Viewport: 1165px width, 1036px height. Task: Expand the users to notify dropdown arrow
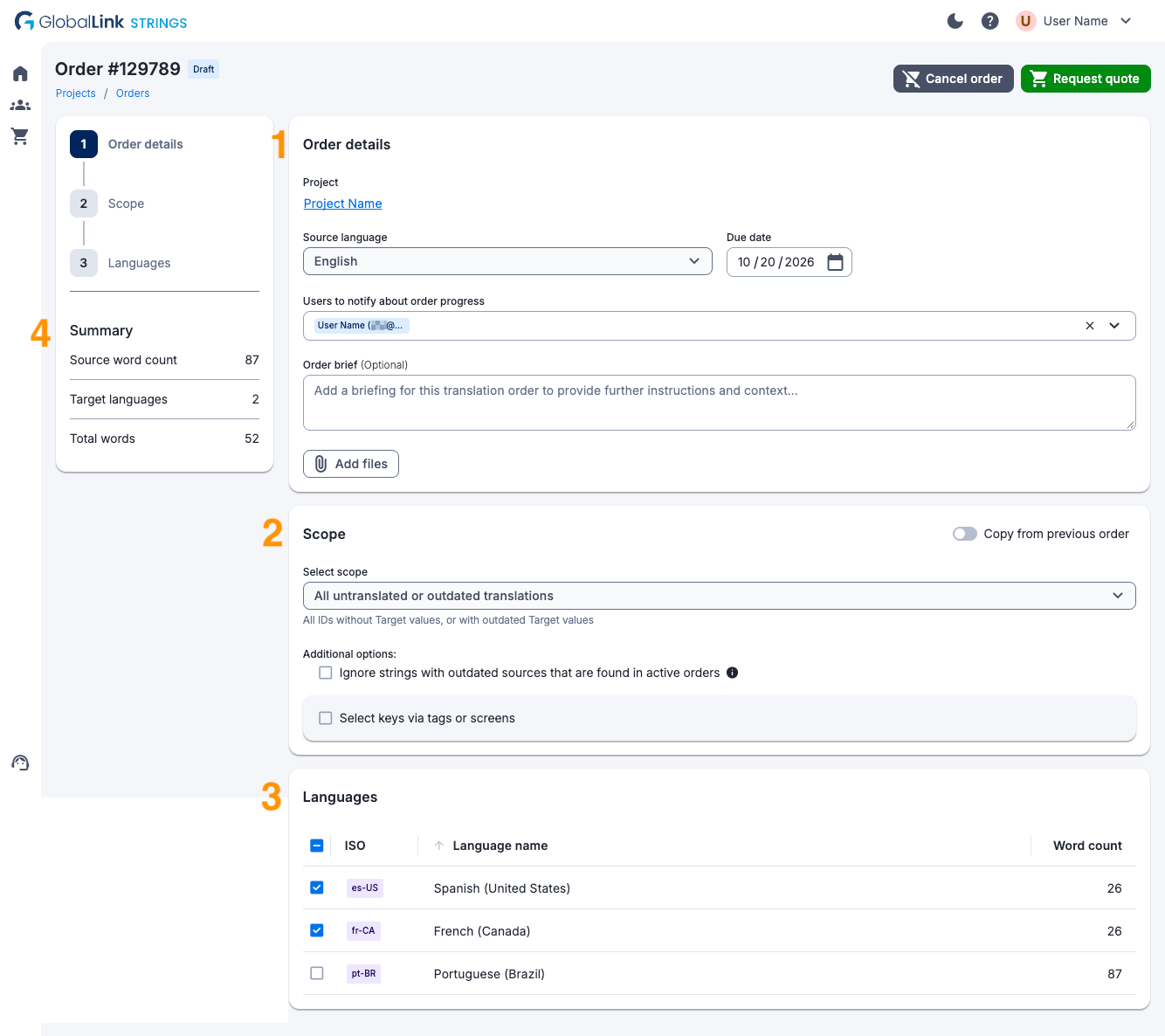(x=1114, y=326)
